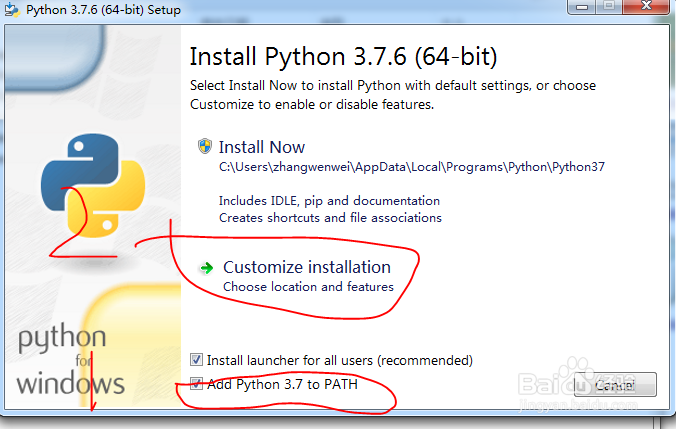This screenshot has height=429, width=676.
Task: Click the UAC shield icon beside Install Now
Action: point(205,146)
